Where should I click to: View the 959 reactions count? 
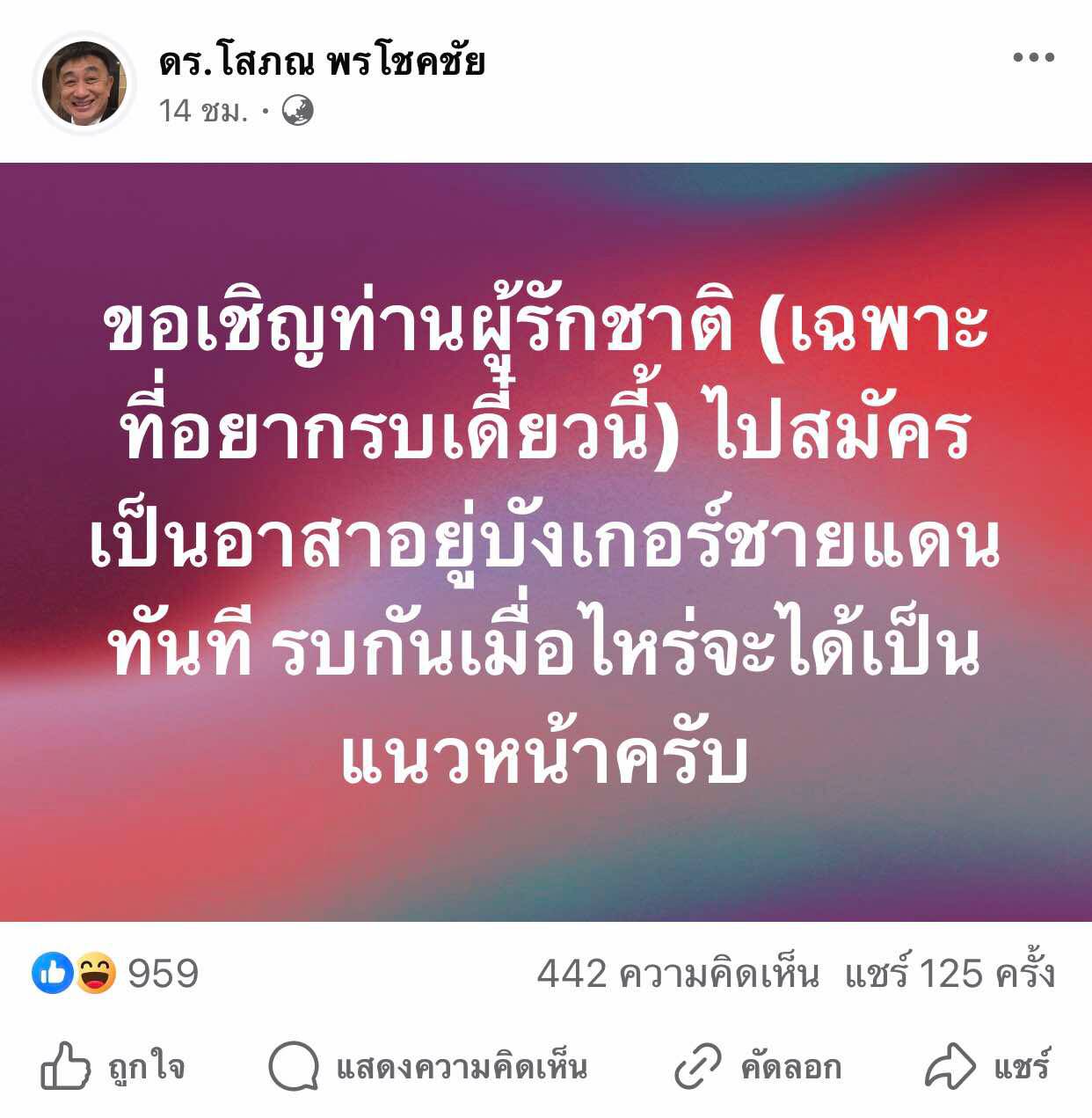[x=164, y=974]
